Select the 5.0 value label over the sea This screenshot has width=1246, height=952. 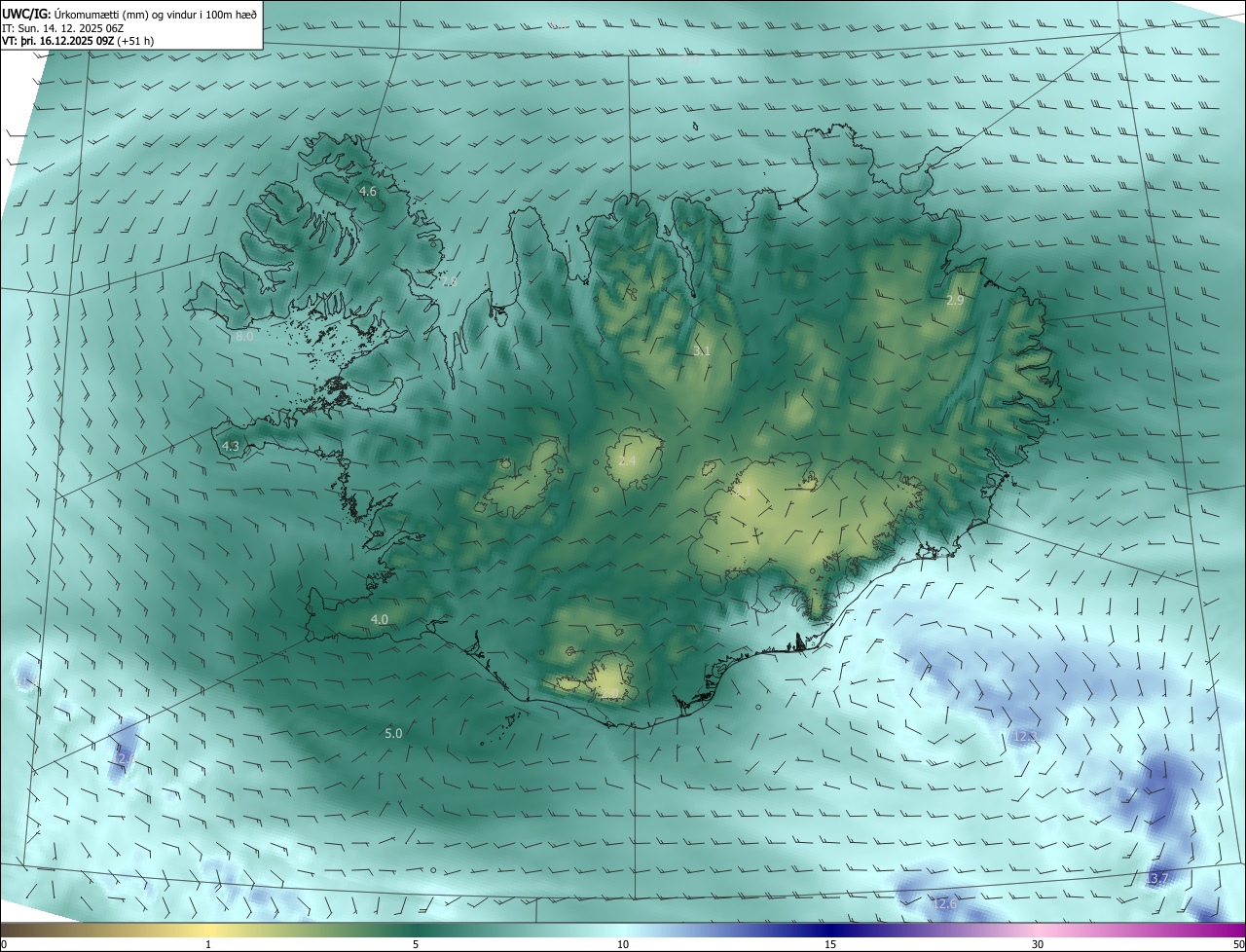click(393, 733)
